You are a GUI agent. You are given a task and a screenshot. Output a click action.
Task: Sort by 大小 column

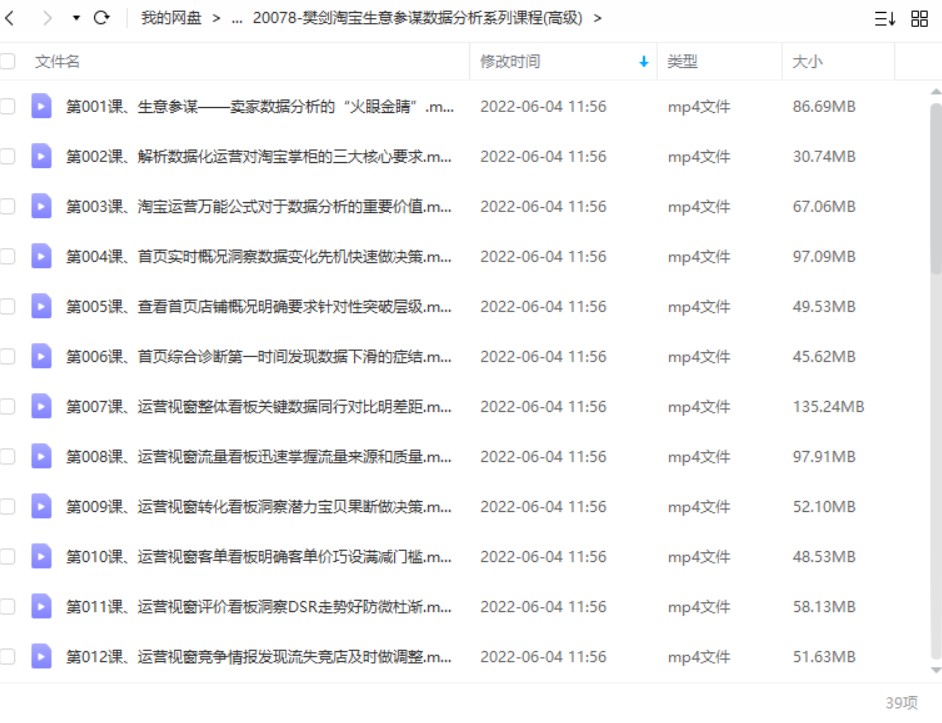[807, 61]
